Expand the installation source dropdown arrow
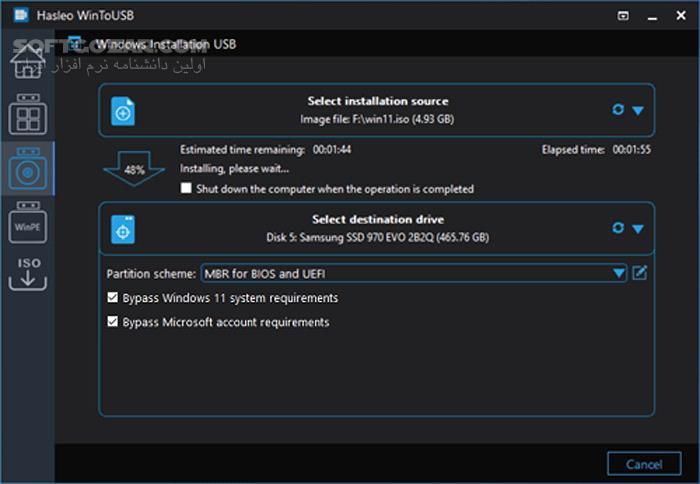 click(638, 110)
